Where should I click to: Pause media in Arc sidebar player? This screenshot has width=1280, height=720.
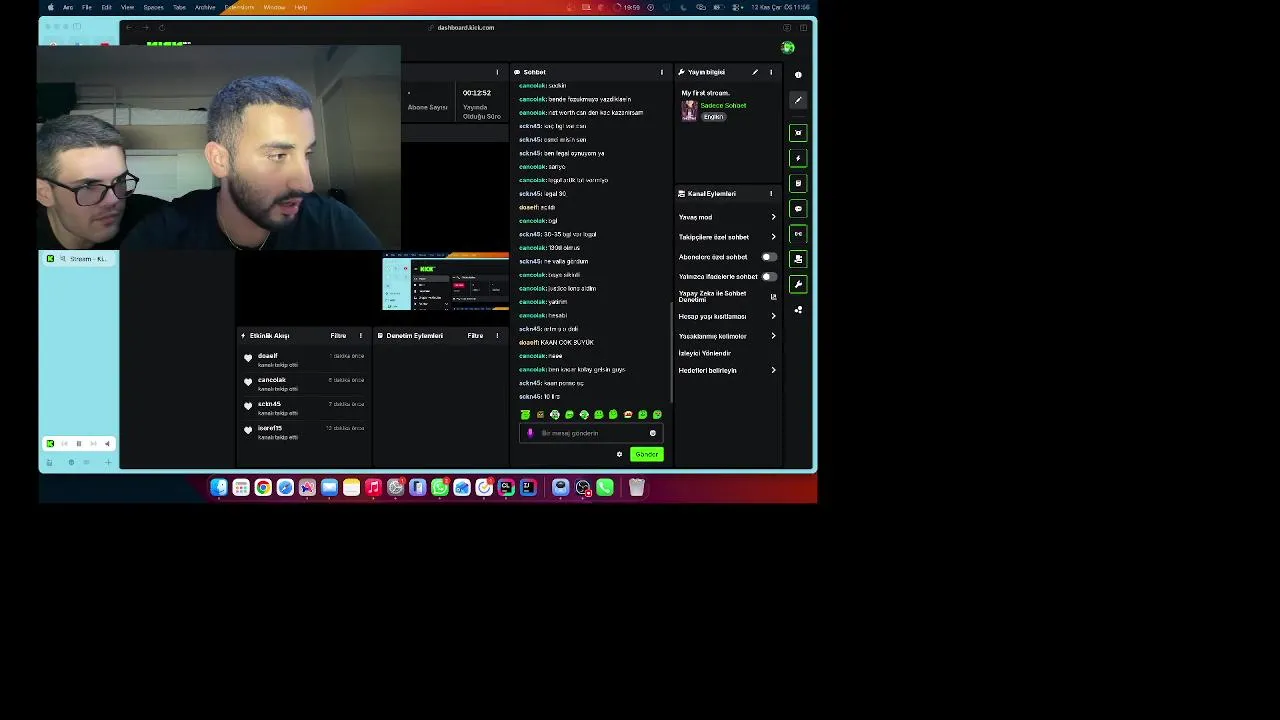pyautogui.click(x=78, y=444)
